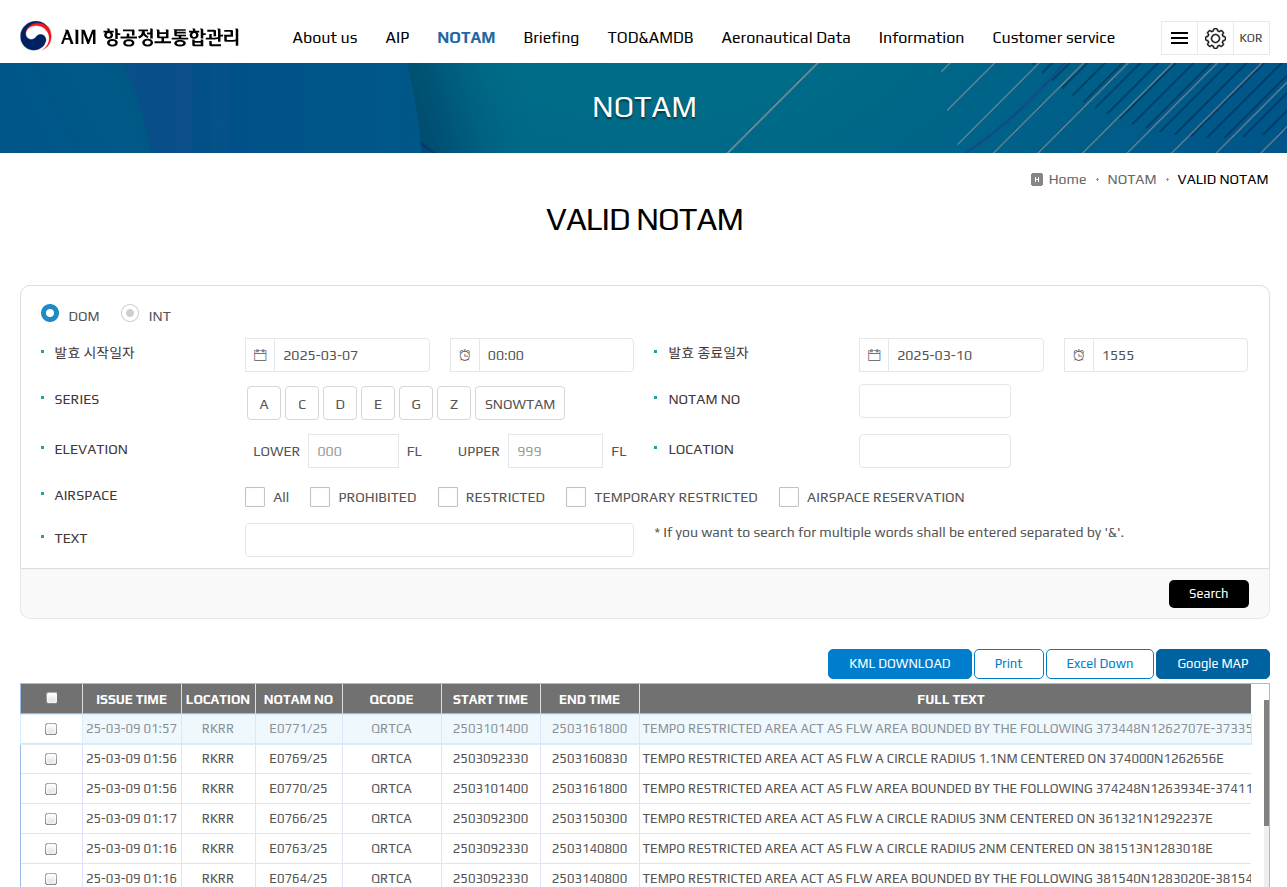Tick the TEMPORARY RESTRICTED checkbox

[x=576, y=497]
